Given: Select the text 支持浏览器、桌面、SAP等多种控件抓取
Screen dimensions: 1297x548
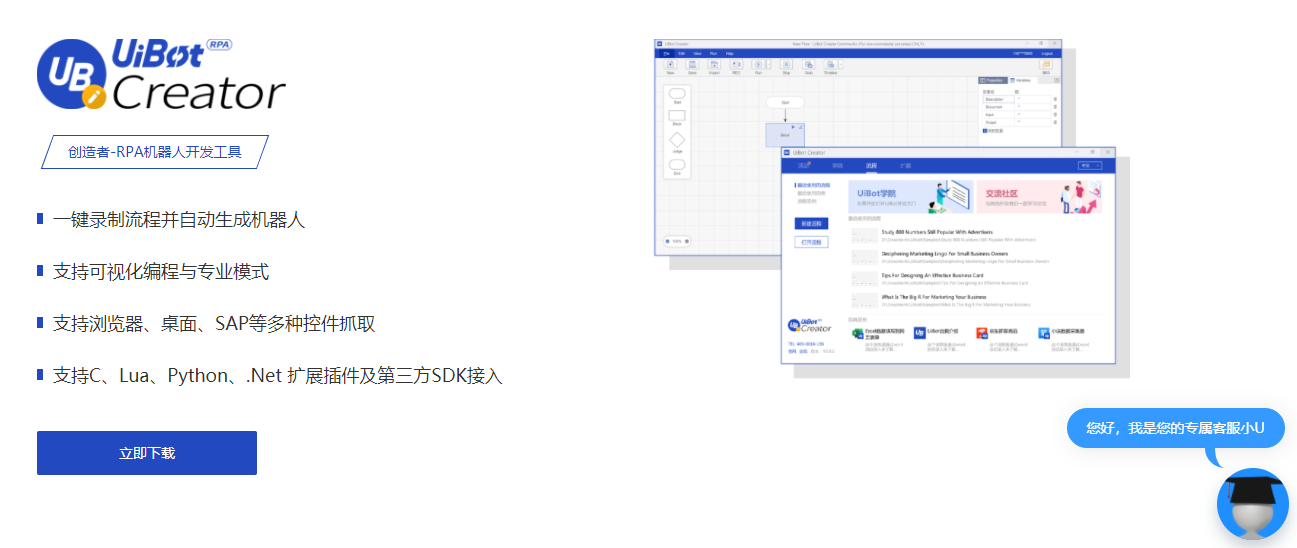Looking at the screenshot, I should click(x=214, y=323).
